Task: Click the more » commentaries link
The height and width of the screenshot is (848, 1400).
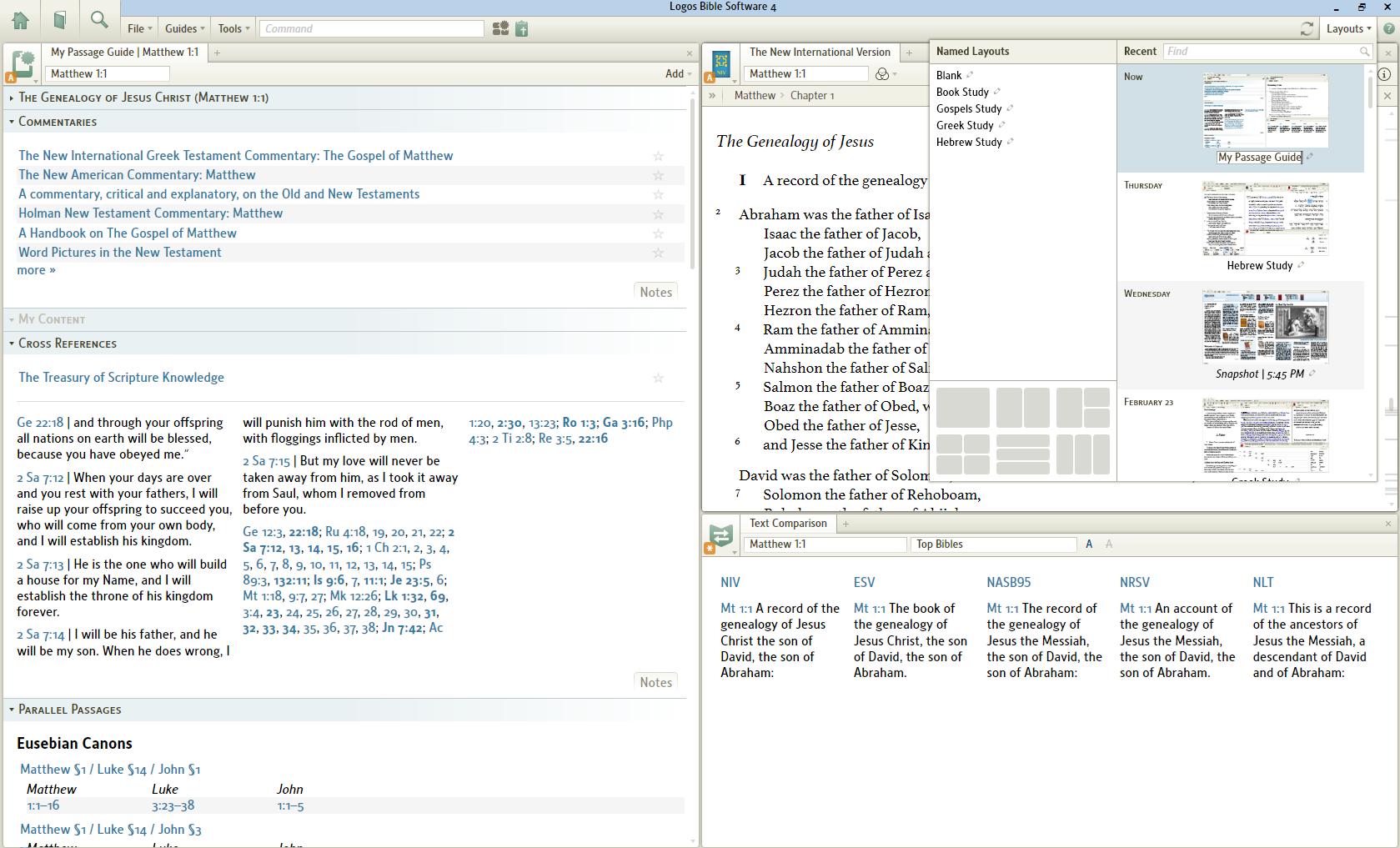Action: 36,270
